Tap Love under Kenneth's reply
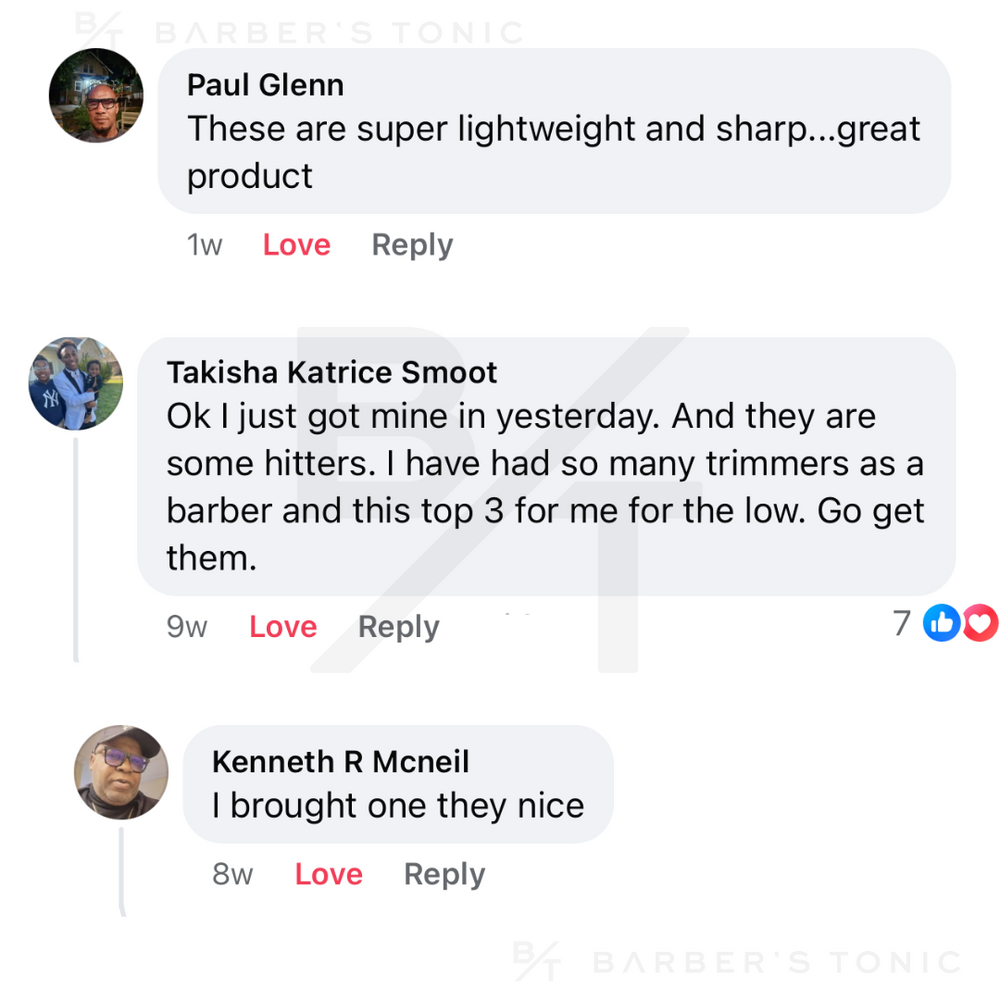1000x1000 pixels. pyautogui.click(x=328, y=874)
